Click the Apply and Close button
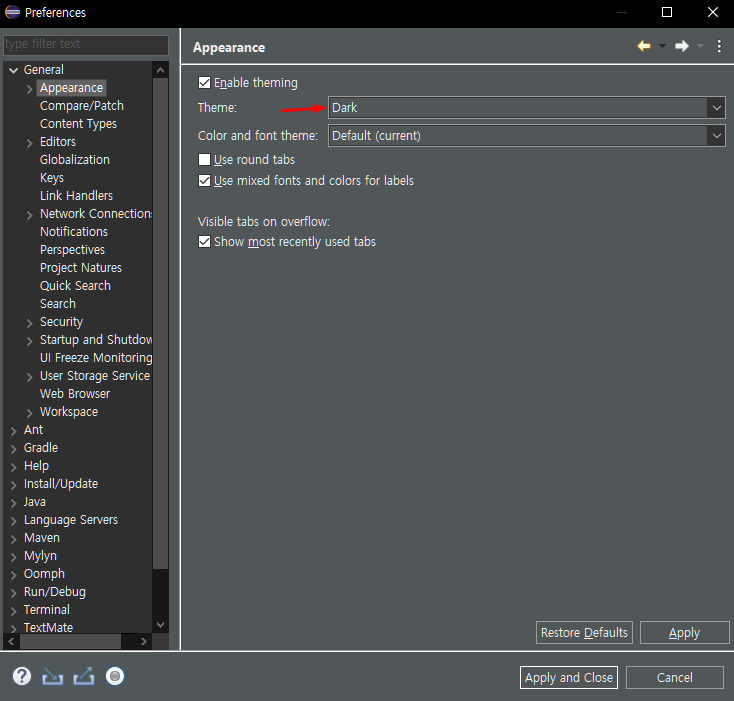The height and width of the screenshot is (701, 734). point(569,678)
